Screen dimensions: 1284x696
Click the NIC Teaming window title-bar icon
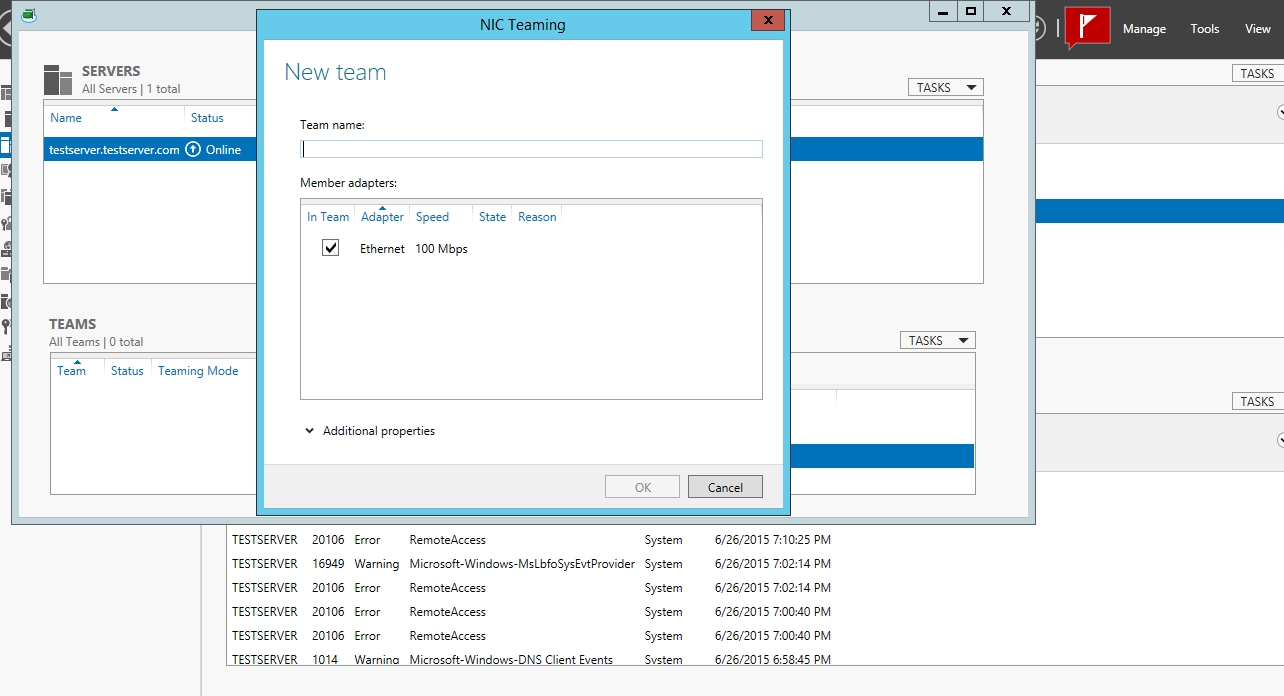pos(28,14)
